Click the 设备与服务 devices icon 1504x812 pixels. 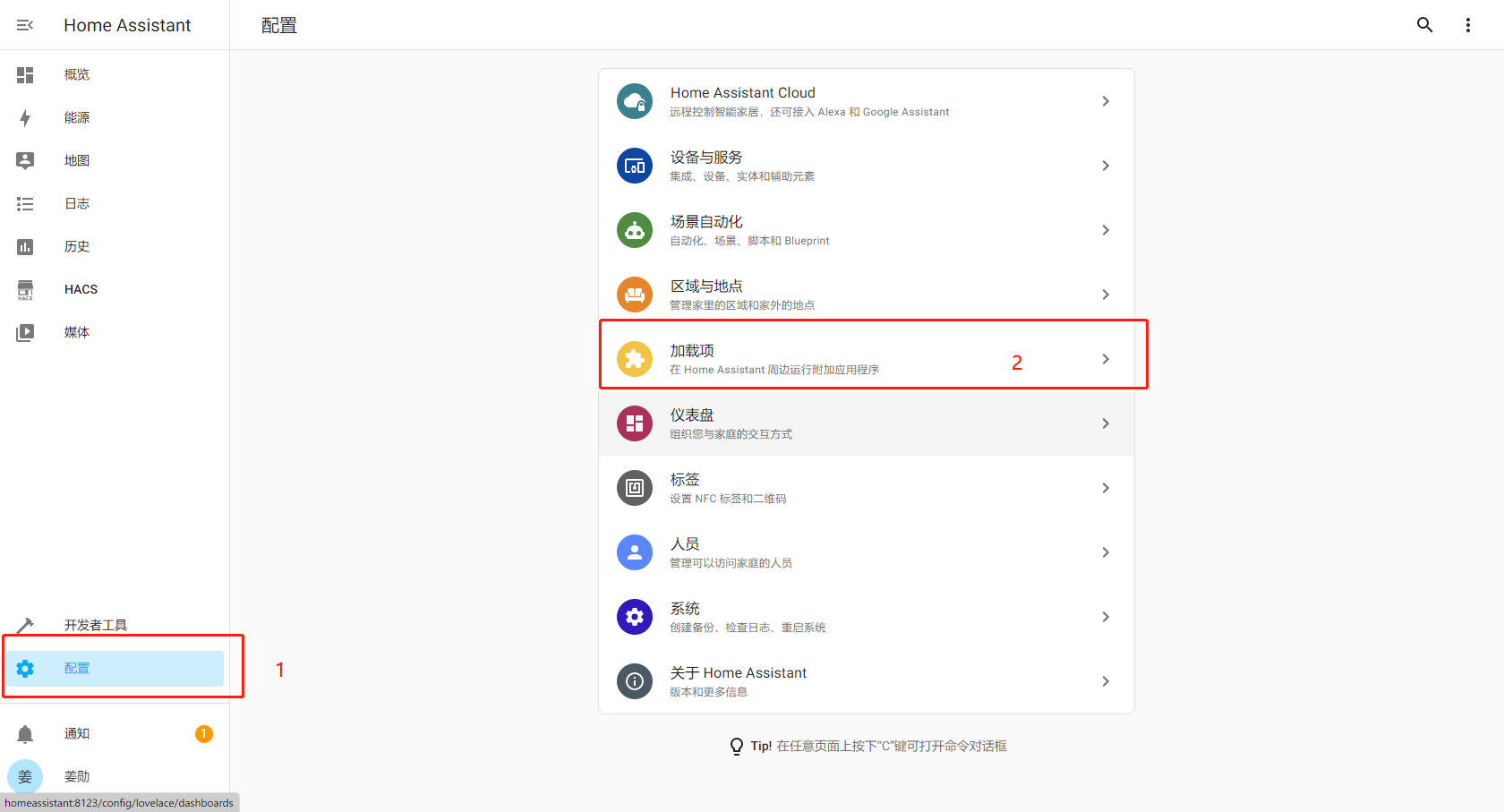[x=635, y=166]
